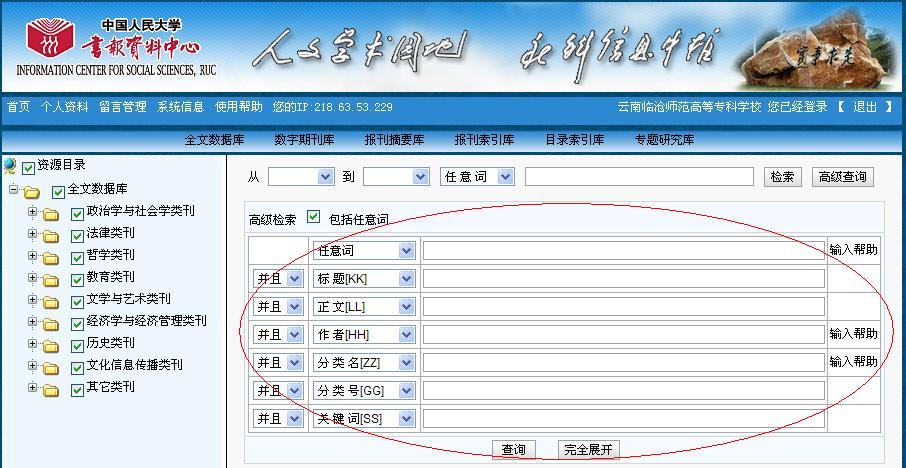The width and height of the screenshot is (906, 468).
Task: Open the 数字期刊库 tab
Action: pyautogui.click(x=304, y=140)
